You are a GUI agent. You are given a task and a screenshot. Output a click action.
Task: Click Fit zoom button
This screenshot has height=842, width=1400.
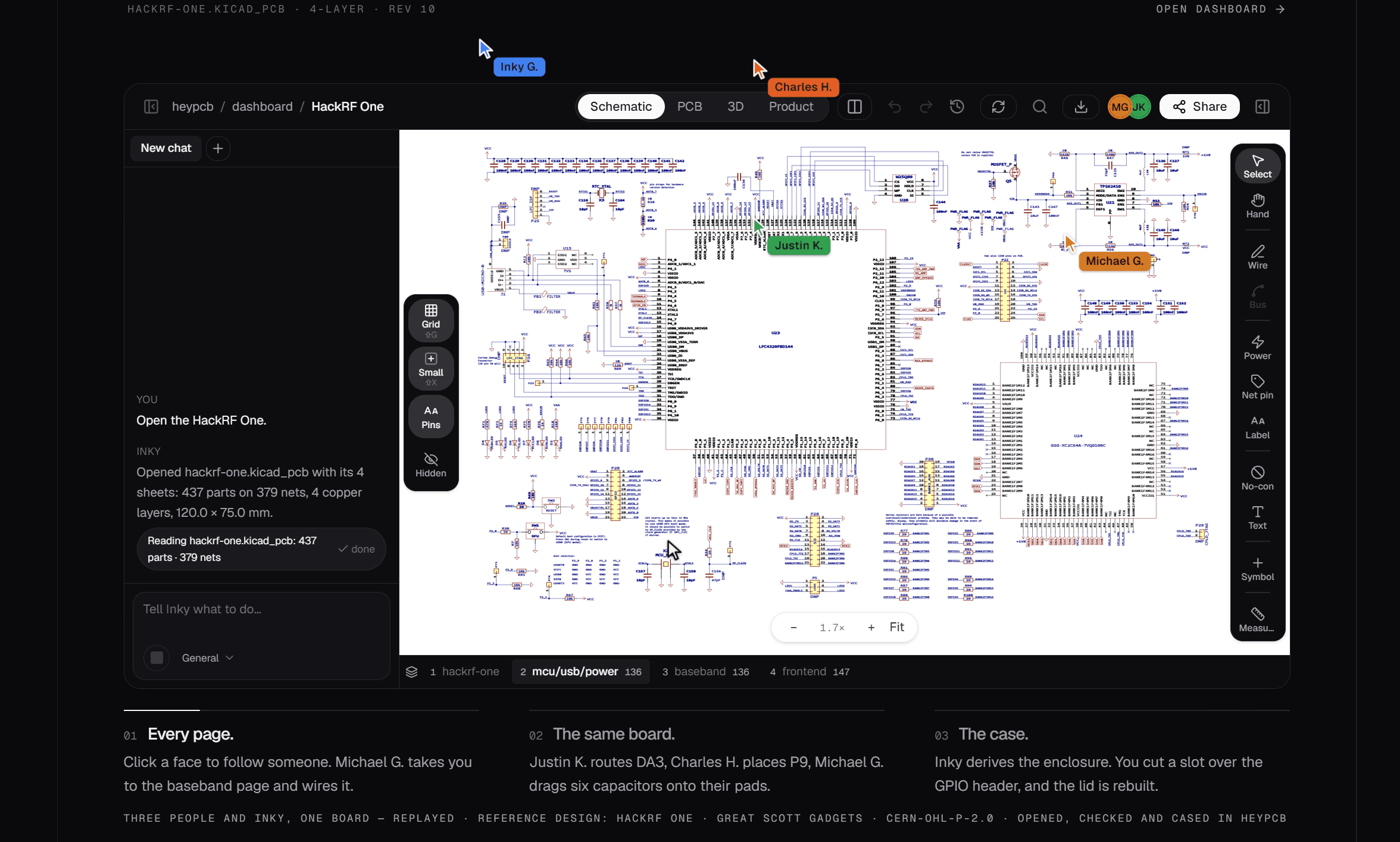pyautogui.click(x=896, y=626)
